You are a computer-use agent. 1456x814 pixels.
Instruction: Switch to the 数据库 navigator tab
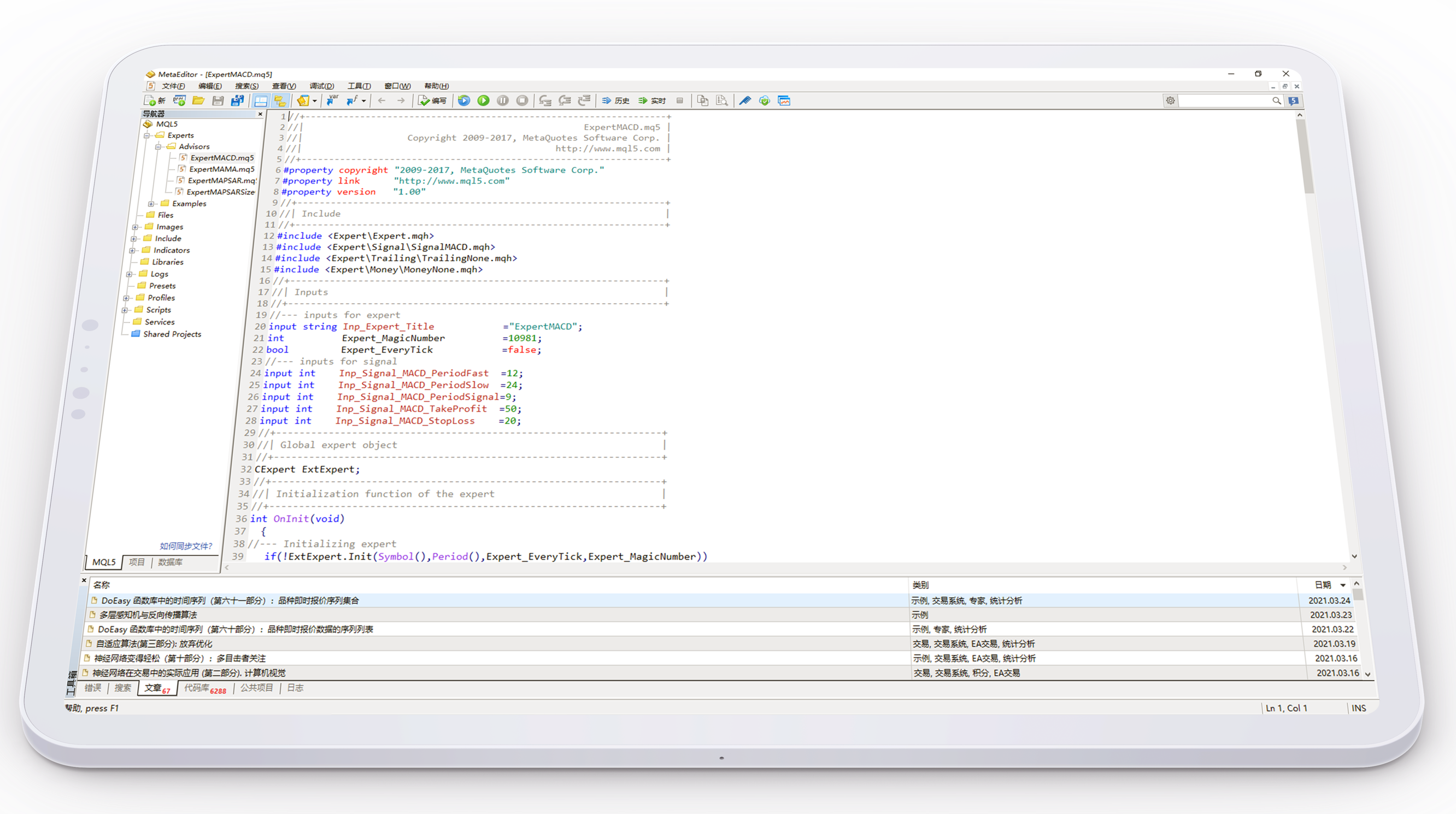(x=170, y=562)
